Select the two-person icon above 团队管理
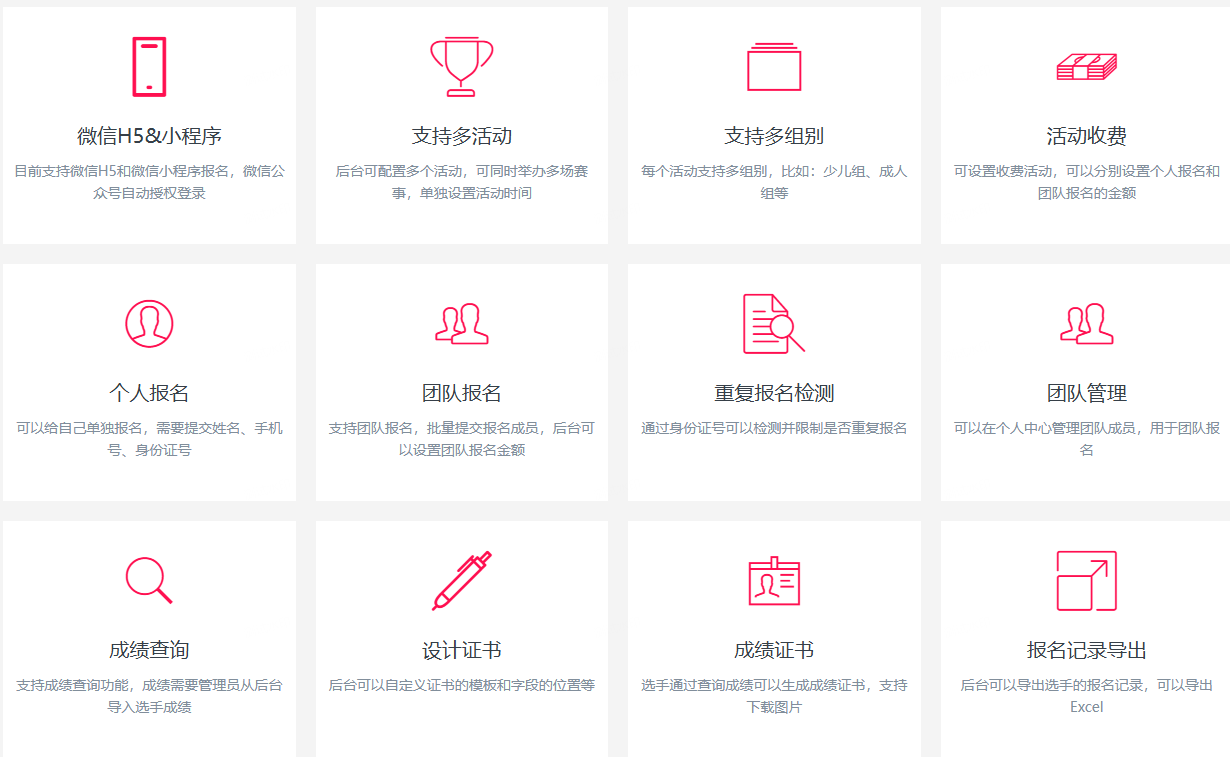1230x757 pixels. tap(1086, 324)
